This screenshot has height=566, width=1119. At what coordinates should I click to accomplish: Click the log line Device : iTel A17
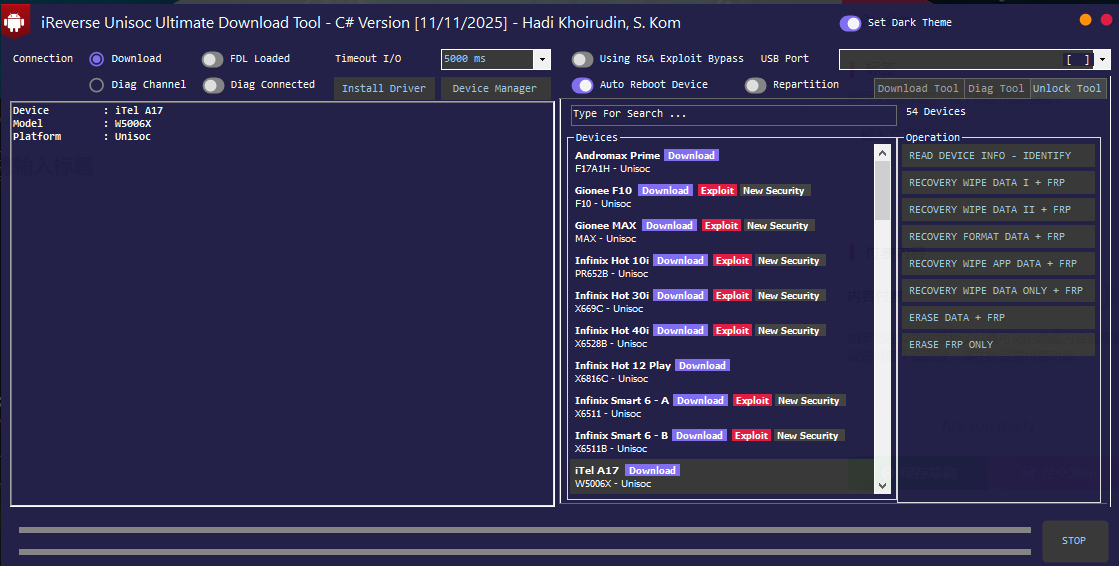click(88, 111)
